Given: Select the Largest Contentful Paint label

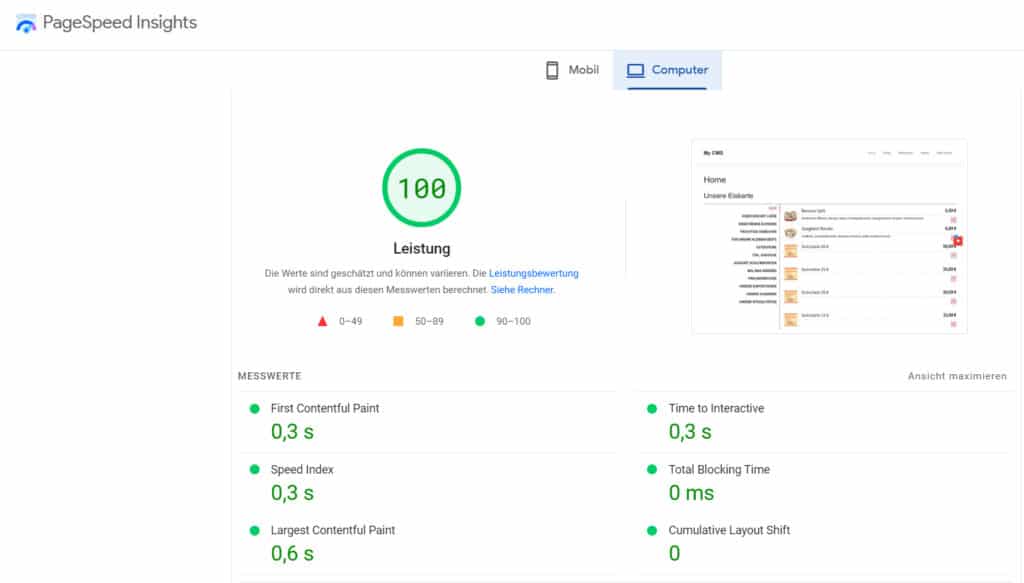Looking at the screenshot, I should click(332, 530).
